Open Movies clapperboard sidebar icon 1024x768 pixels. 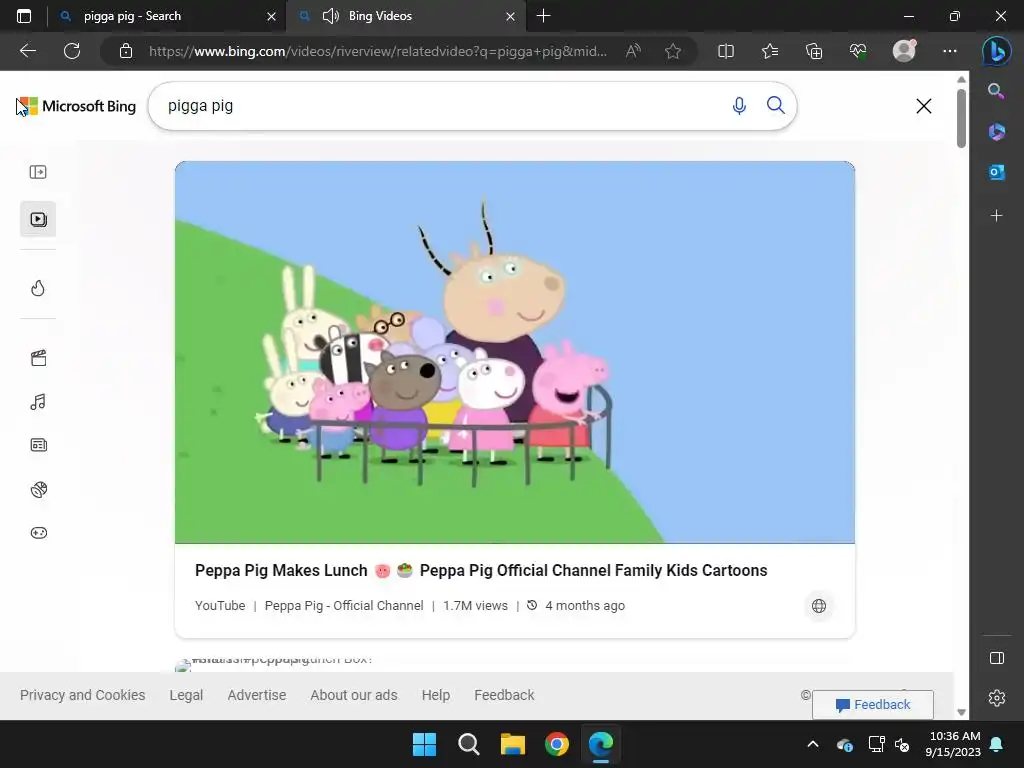[38, 358]
